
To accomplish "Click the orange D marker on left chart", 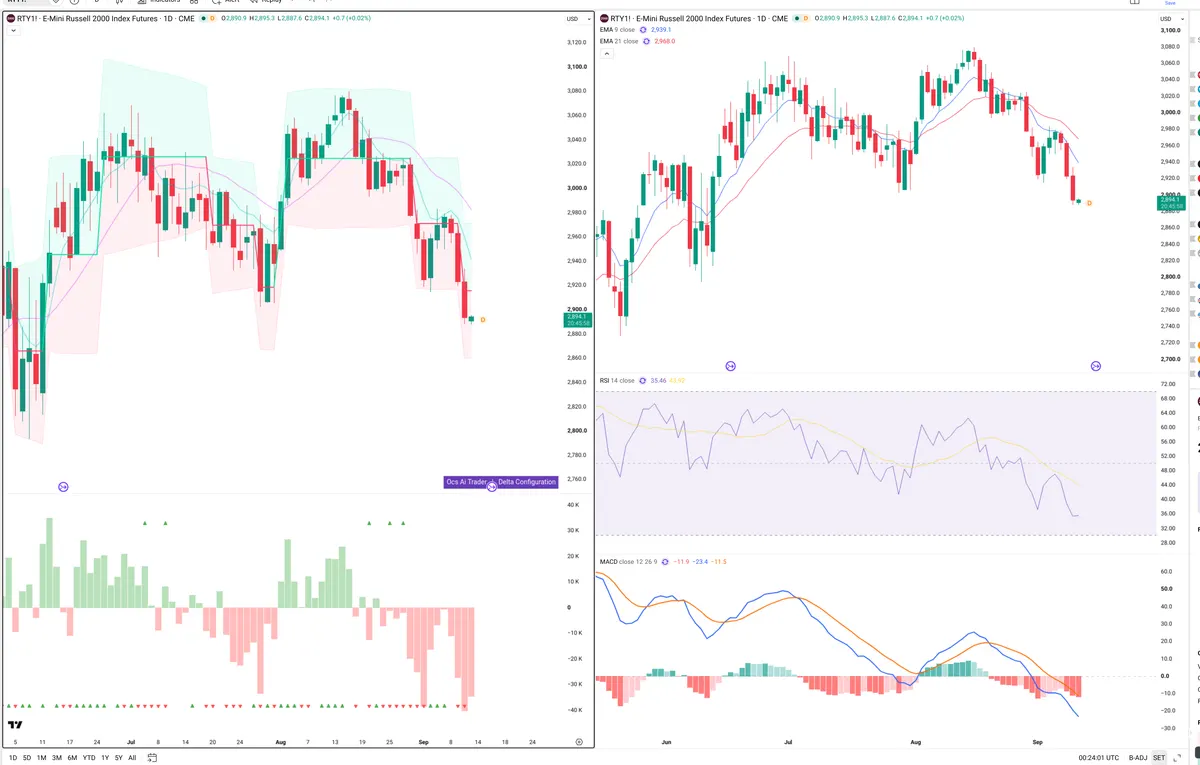I will click(483, 320).
